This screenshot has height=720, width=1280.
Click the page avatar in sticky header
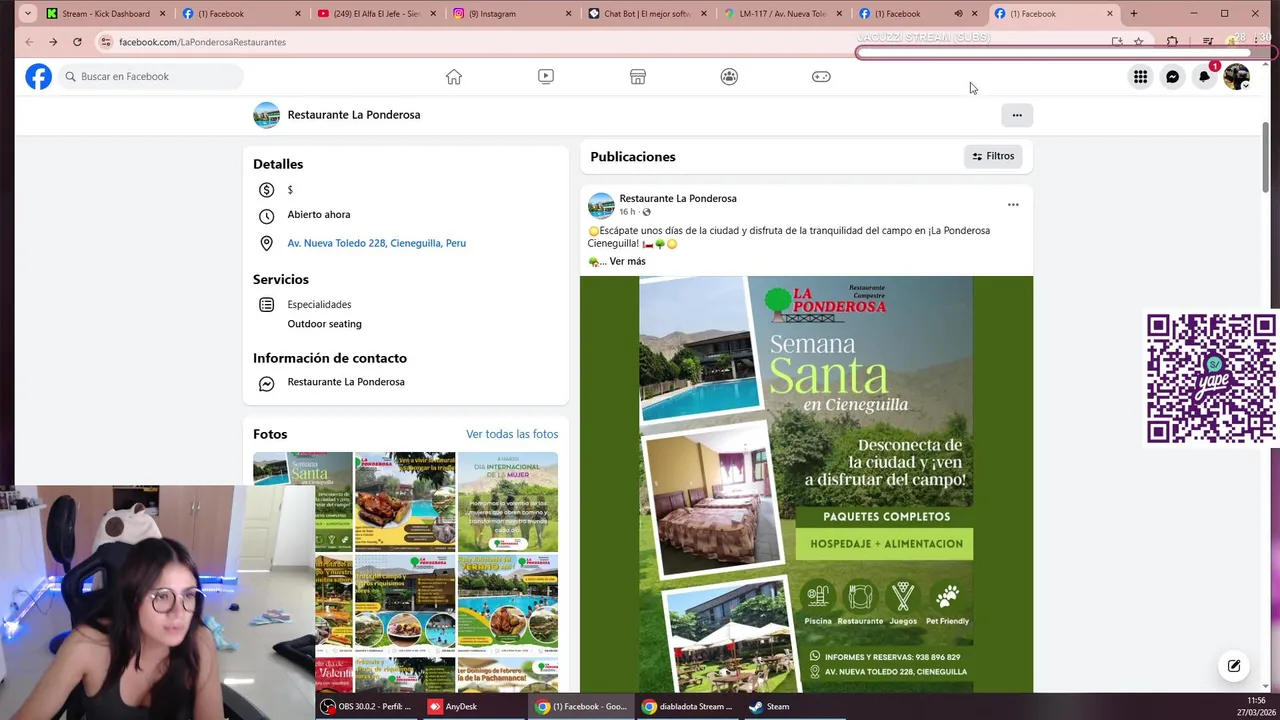coord(266,115)
